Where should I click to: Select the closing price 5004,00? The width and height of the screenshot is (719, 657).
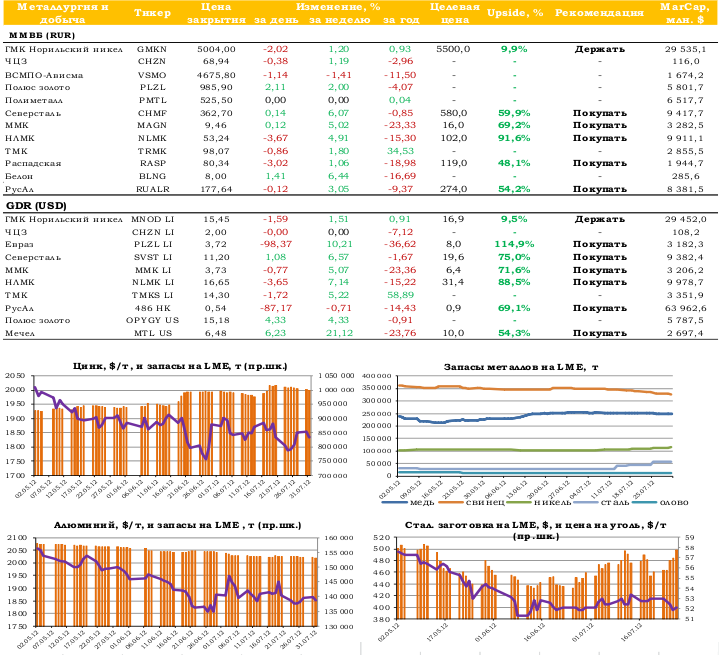216,49
